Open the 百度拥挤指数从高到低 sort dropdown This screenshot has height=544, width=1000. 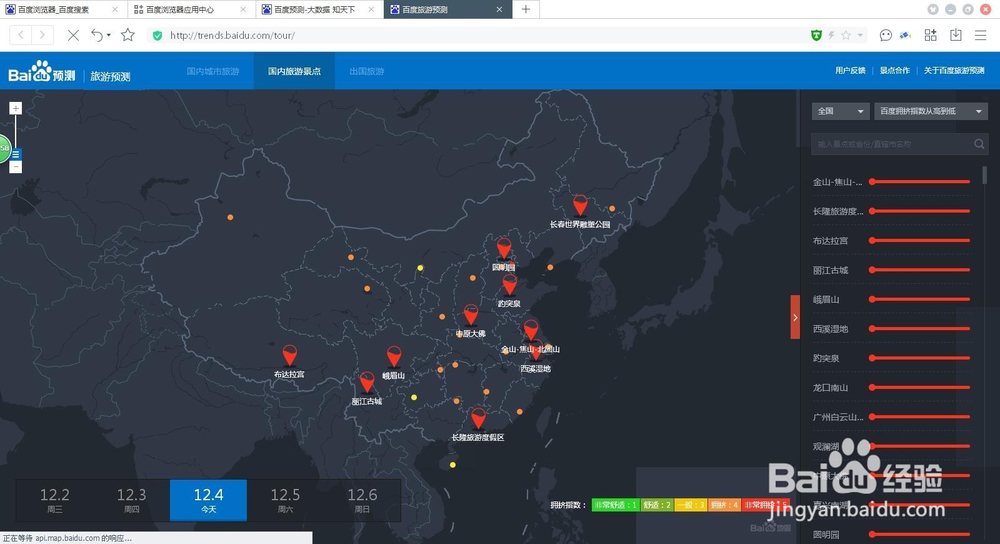point(931,111)
